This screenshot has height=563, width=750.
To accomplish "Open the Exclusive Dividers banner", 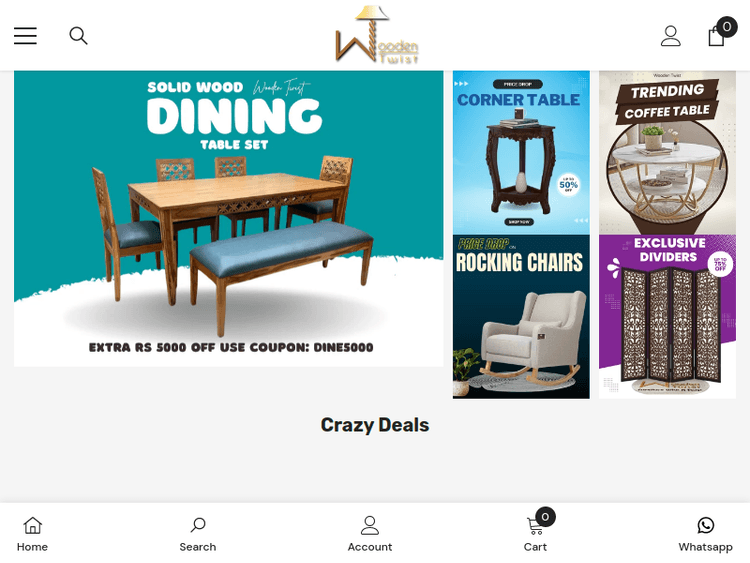I will click(x=667, y=317).
